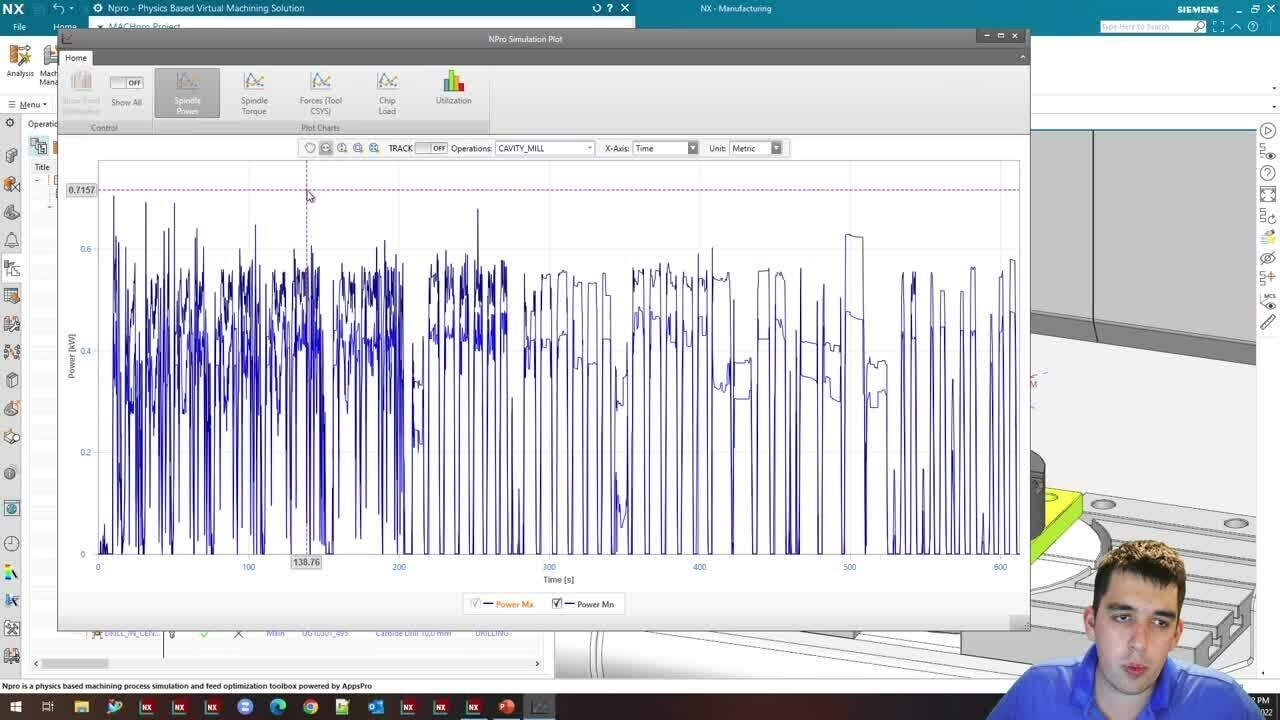
Task: Open Outlook from taskbar
Action: [x=375, y=707]
